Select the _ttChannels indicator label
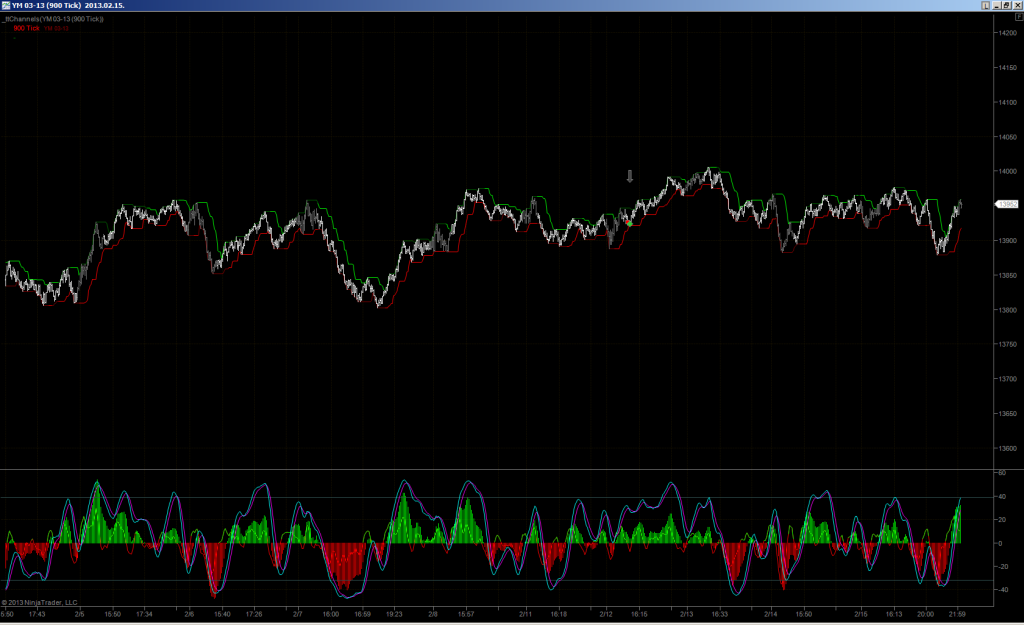Screen dimensions: 1024x625 [x=53, y=19]
